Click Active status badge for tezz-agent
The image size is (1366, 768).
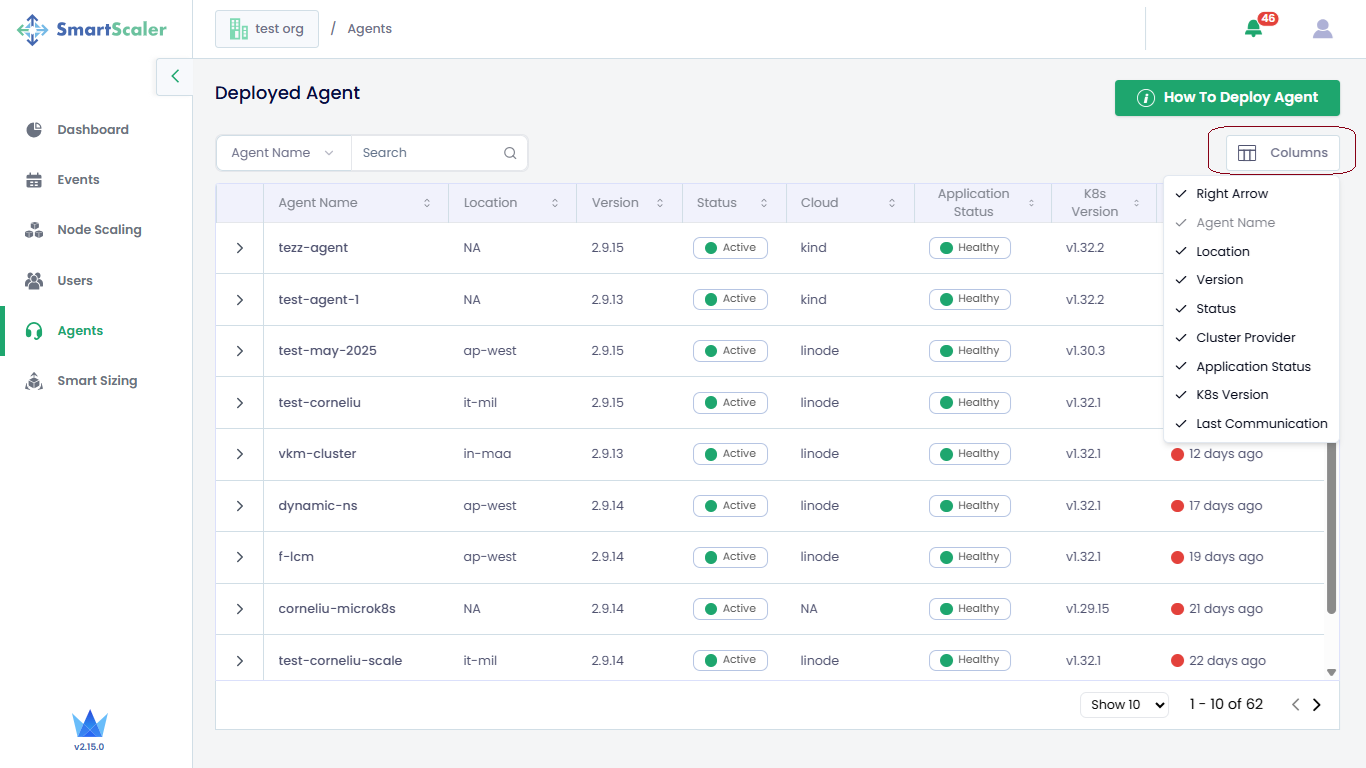pos(730,248)
